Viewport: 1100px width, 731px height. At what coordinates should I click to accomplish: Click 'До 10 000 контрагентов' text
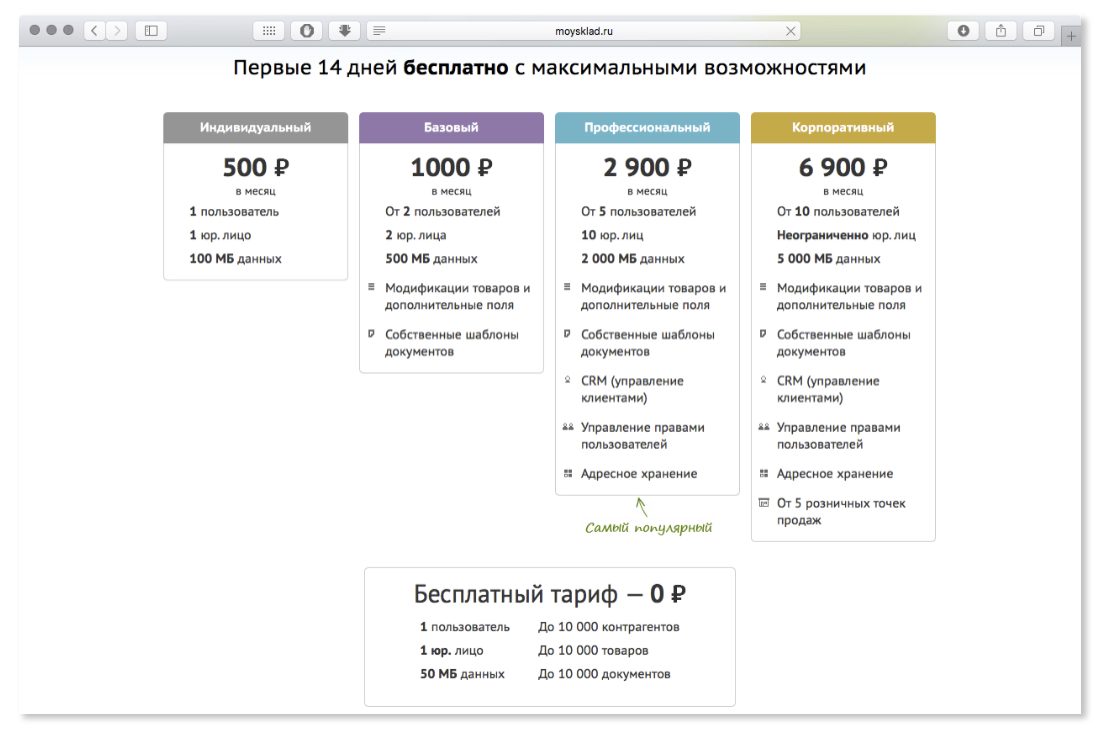(x=608, y=627)
